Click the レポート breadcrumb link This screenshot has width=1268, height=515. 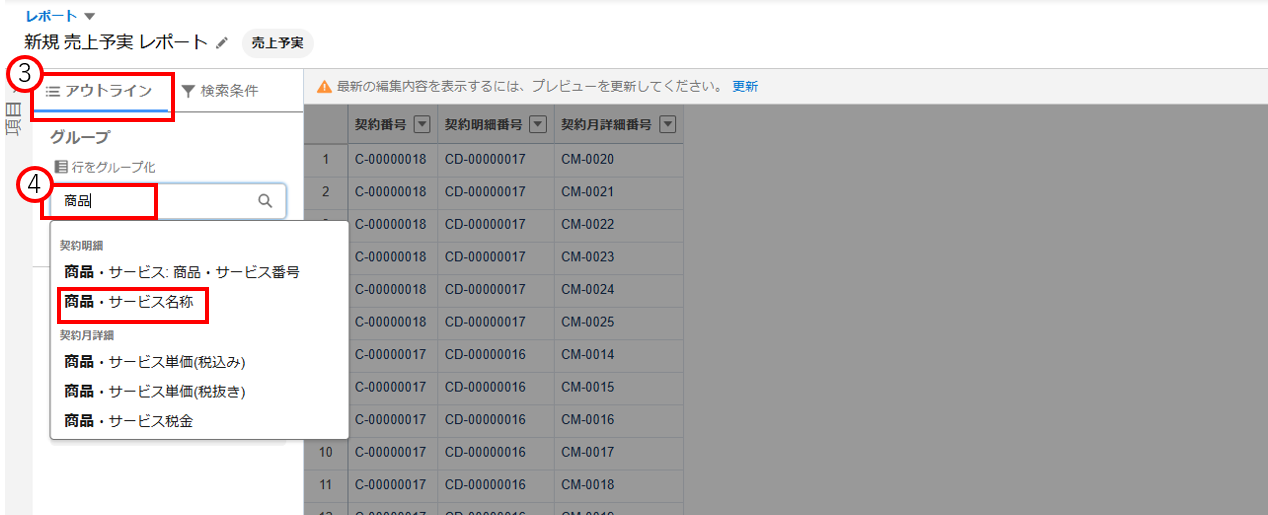[51, 16]
